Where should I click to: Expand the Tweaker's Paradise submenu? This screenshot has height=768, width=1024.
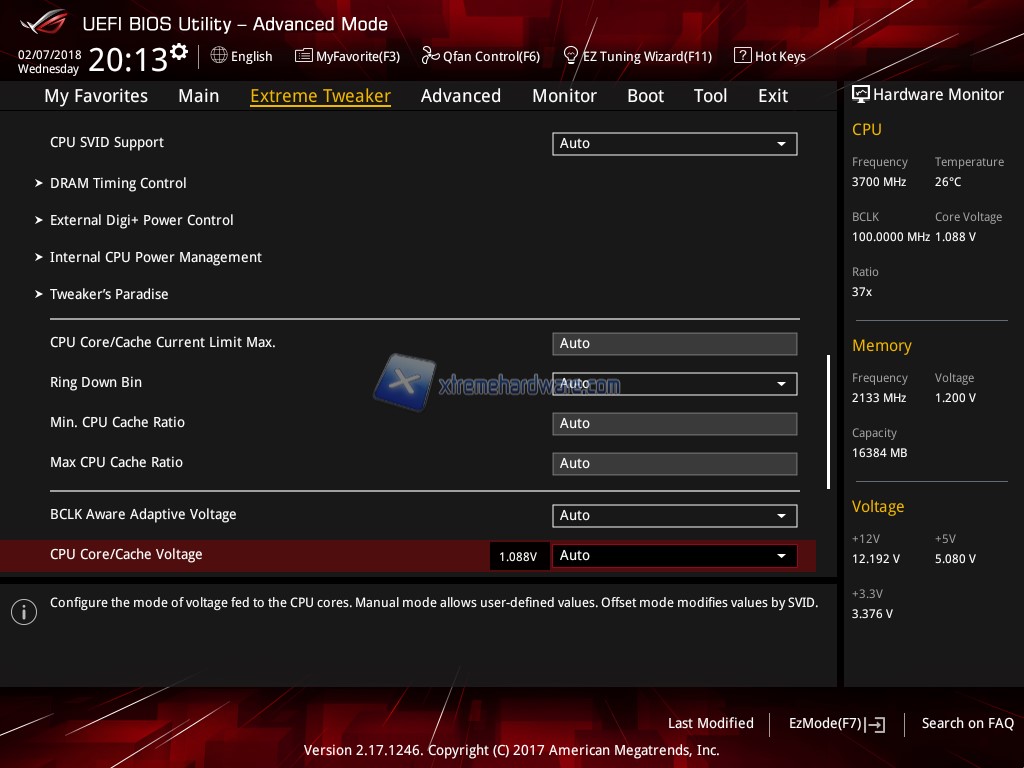pos(109,294)
